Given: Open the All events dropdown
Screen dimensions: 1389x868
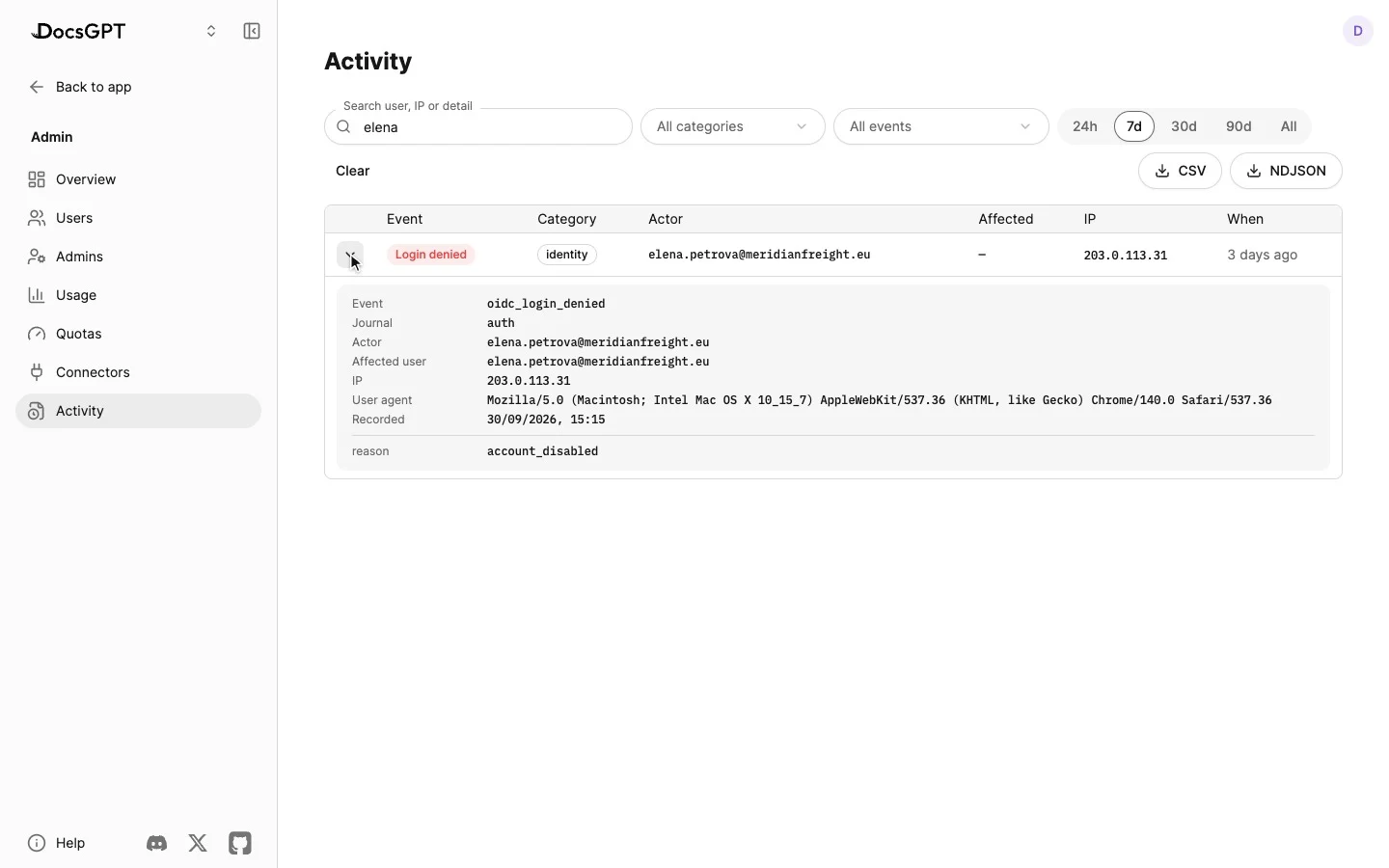Looking at the screenshot, I should [x=941, y=126].
